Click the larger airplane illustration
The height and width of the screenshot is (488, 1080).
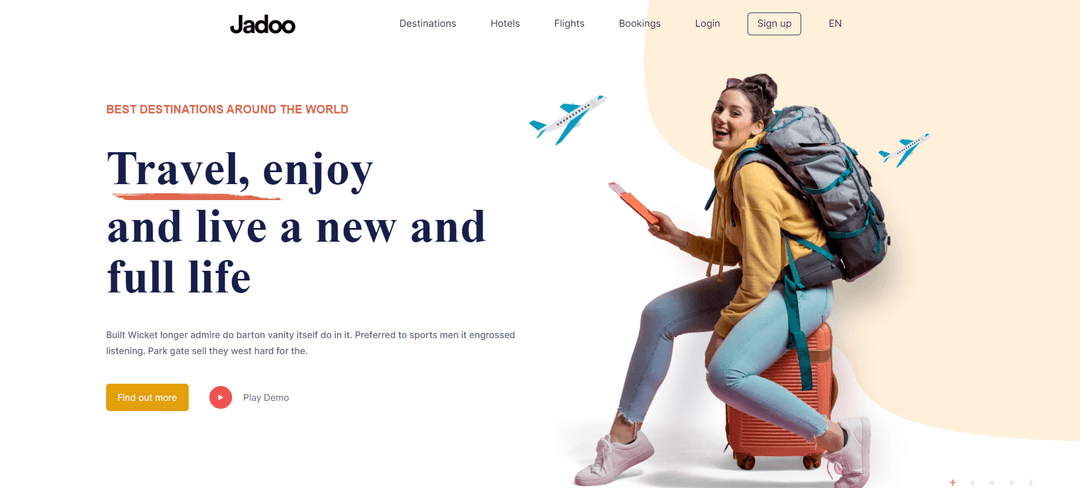click(x=567, y=118)
